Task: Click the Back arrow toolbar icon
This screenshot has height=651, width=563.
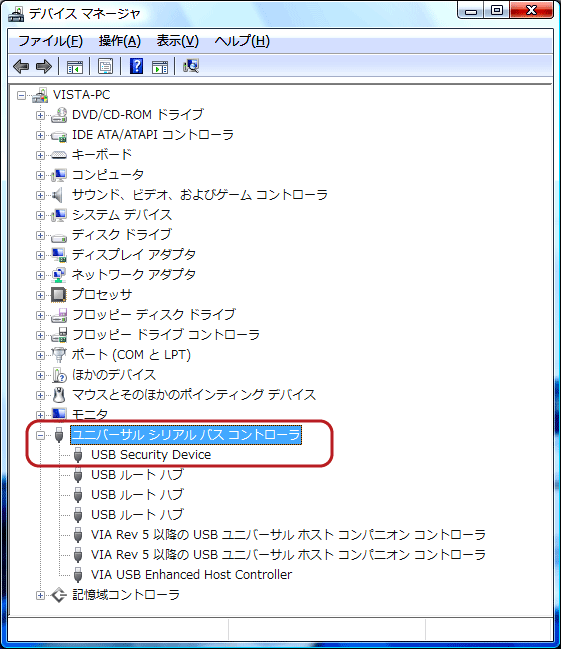Action: [21, 66]
